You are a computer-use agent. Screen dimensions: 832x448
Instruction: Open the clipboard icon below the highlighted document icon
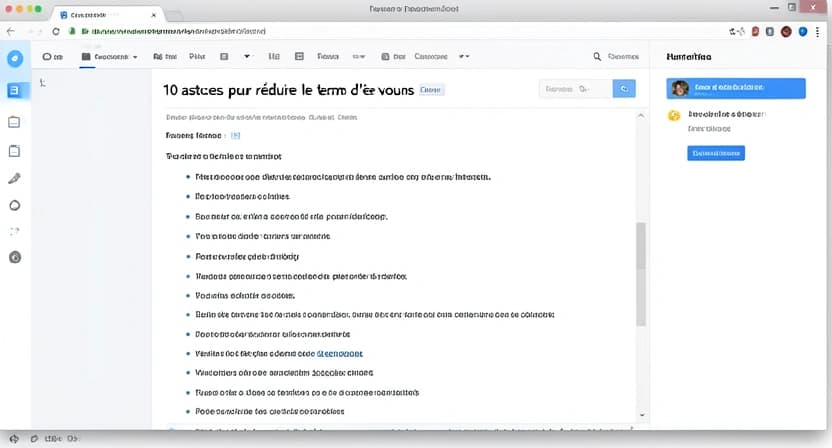click(x=14, y=122)
